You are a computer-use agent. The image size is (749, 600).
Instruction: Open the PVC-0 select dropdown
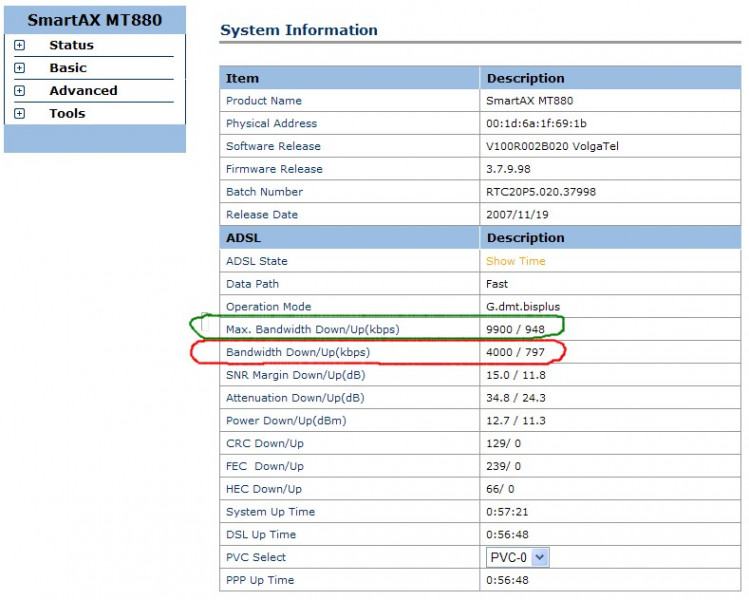coord(517,557)
